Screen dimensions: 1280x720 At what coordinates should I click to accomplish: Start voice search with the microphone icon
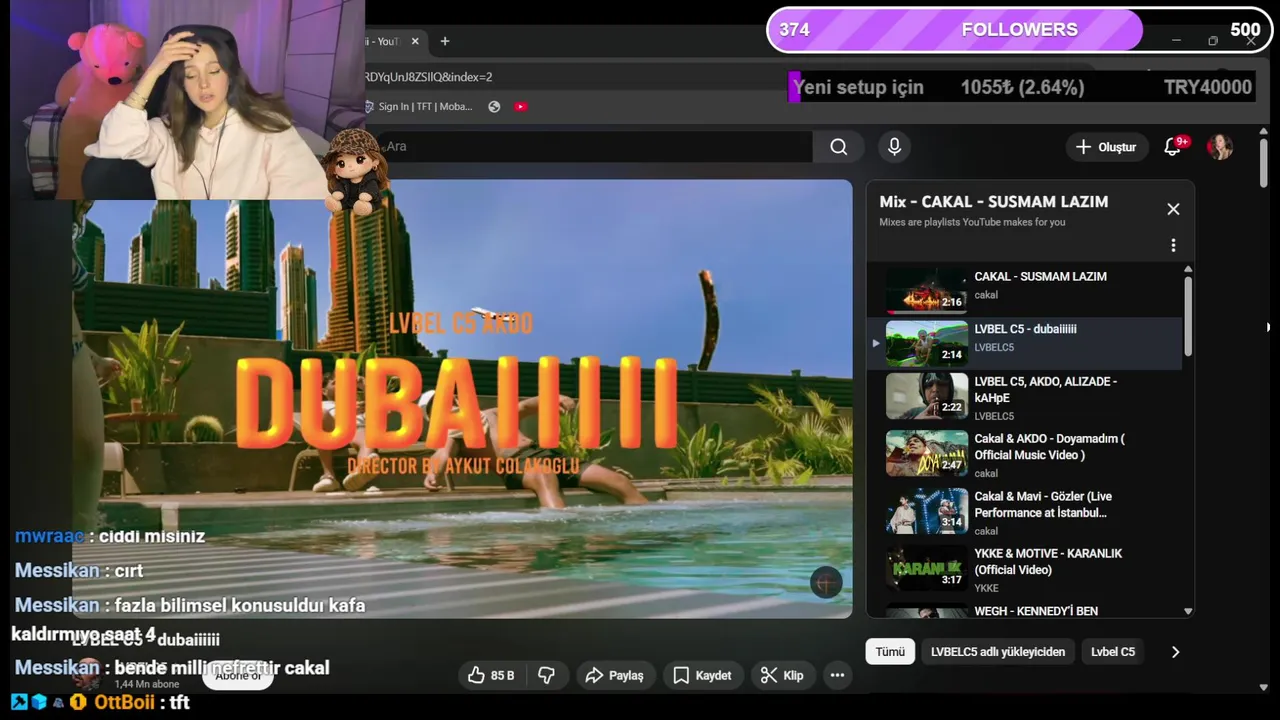[894, 147]
